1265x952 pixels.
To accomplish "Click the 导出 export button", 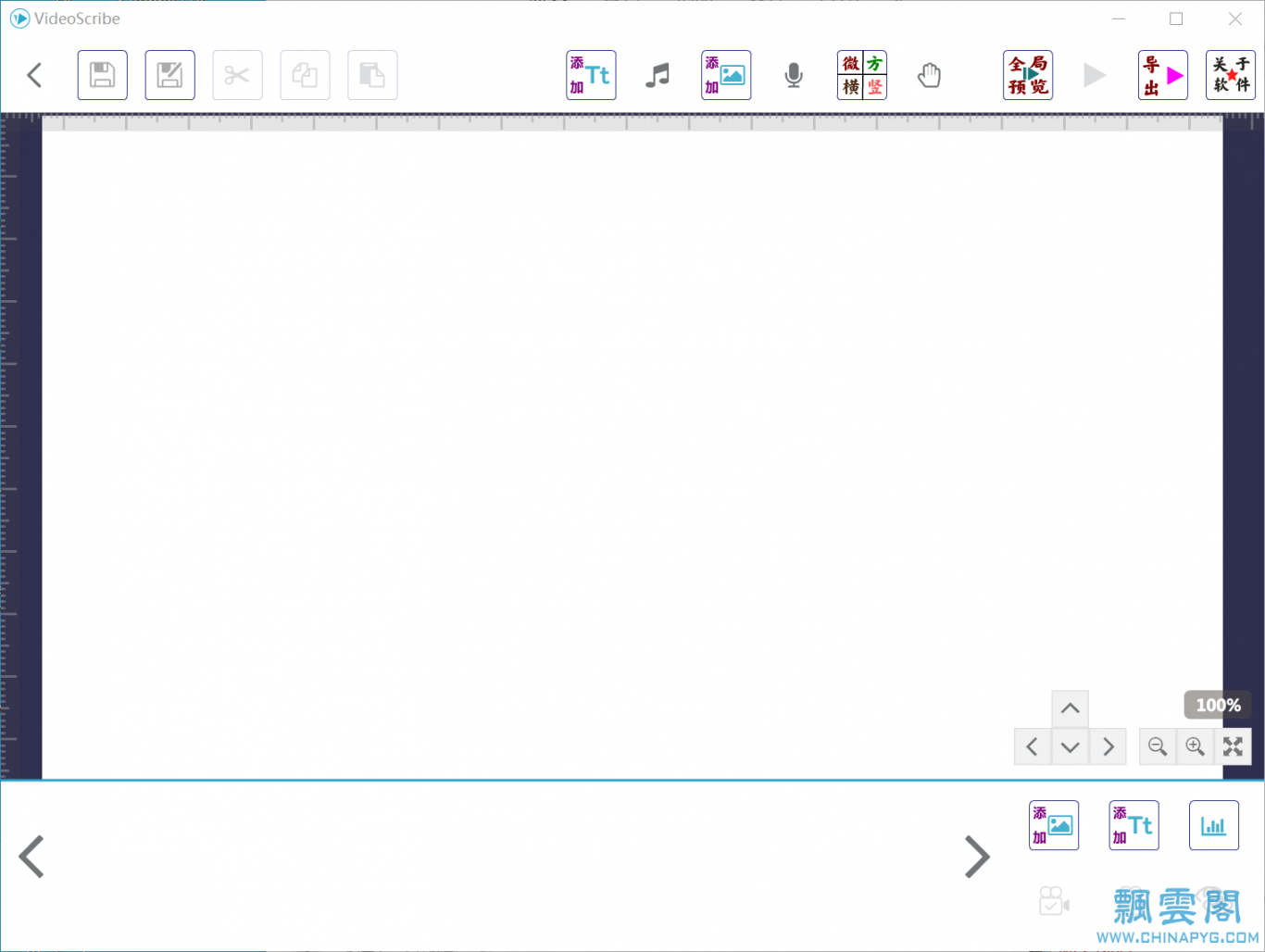I will click(x=1163, y=75).
